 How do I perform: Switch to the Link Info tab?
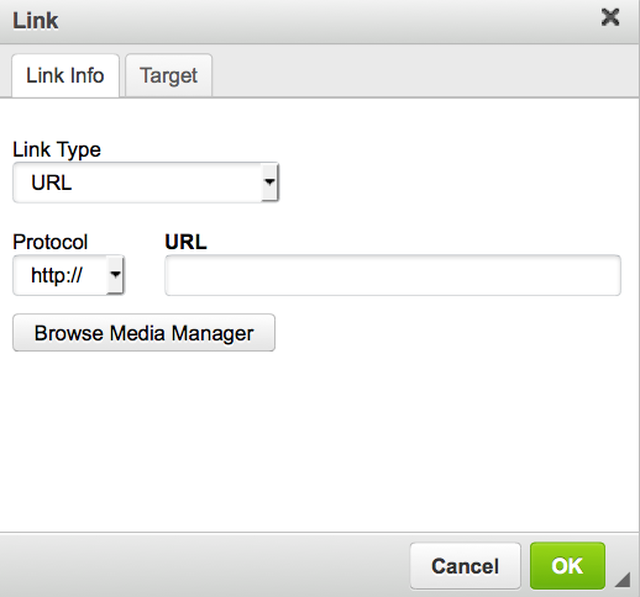(x=65, y=76)
